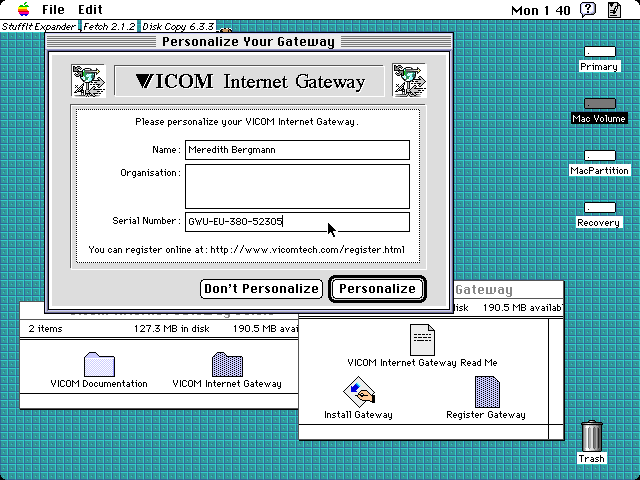Click the right VICOM gateway logo icon

click(x=409, y=80)
